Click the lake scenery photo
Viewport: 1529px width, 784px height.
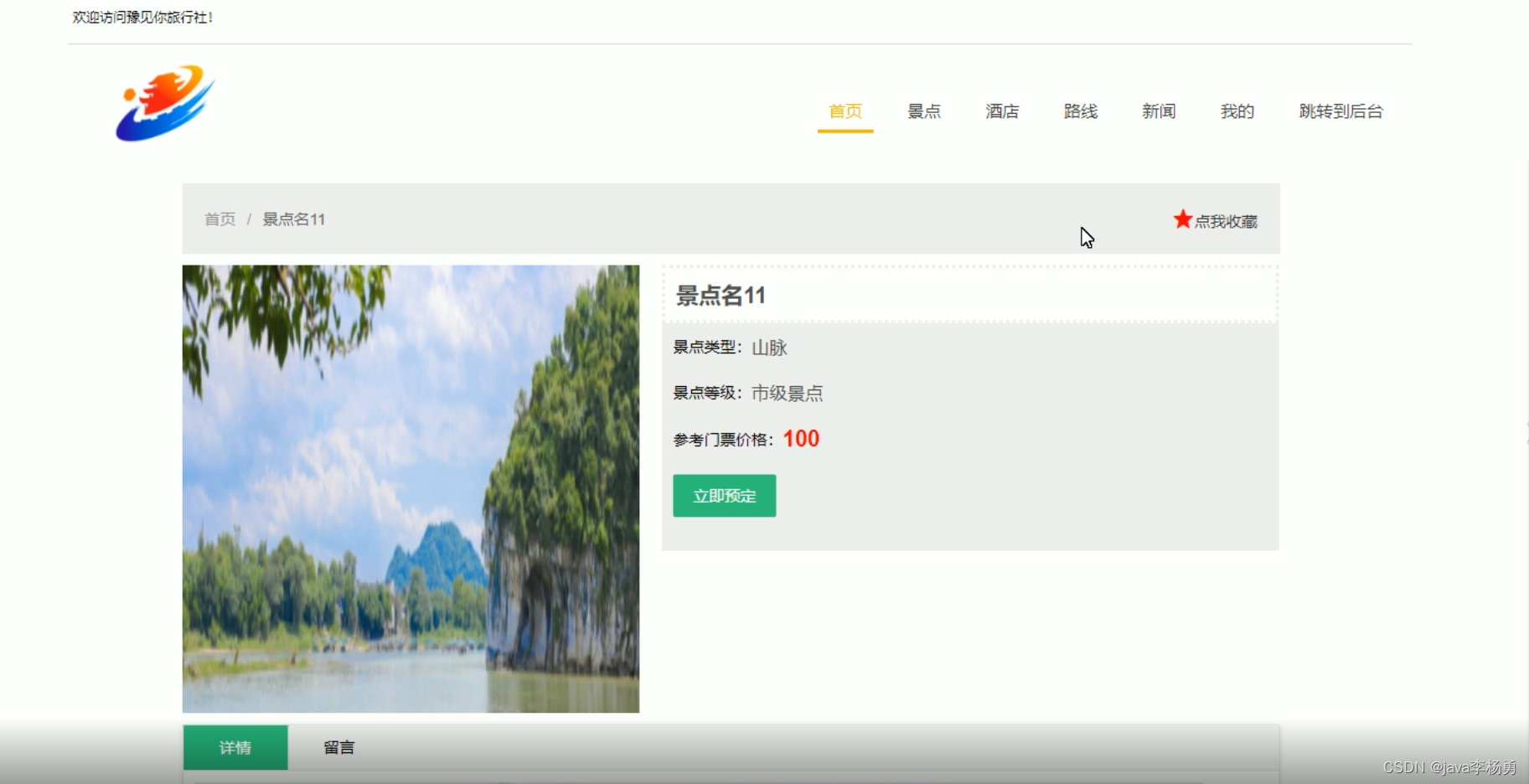pyautogui.click(x=411, y=489)
